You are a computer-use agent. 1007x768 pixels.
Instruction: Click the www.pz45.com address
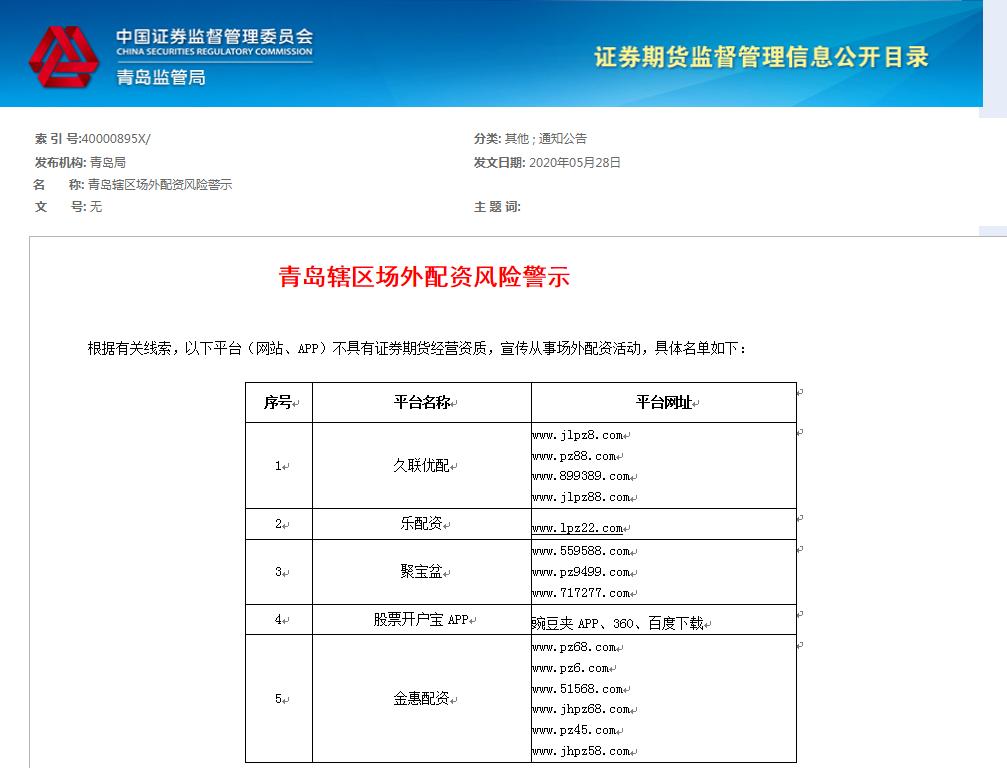pos(573,730)
